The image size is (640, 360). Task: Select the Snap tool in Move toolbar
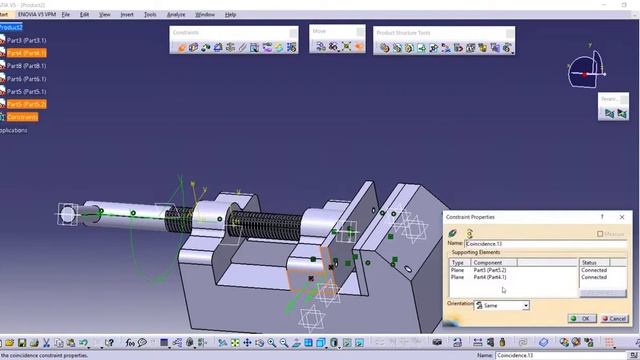point(333,47)
